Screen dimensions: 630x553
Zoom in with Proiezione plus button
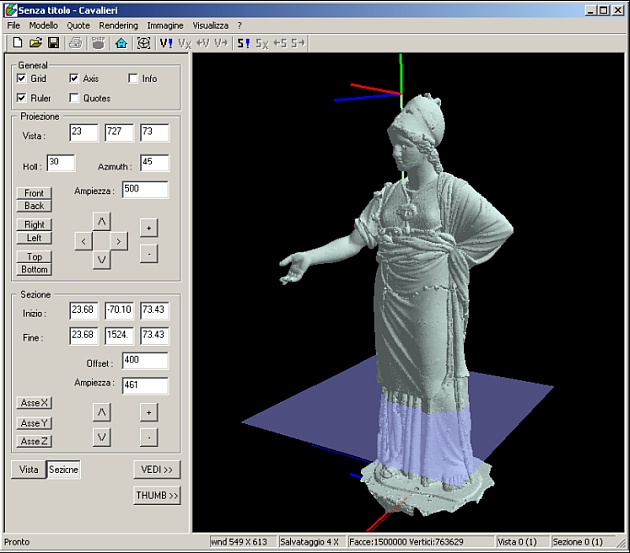[149, 228]
